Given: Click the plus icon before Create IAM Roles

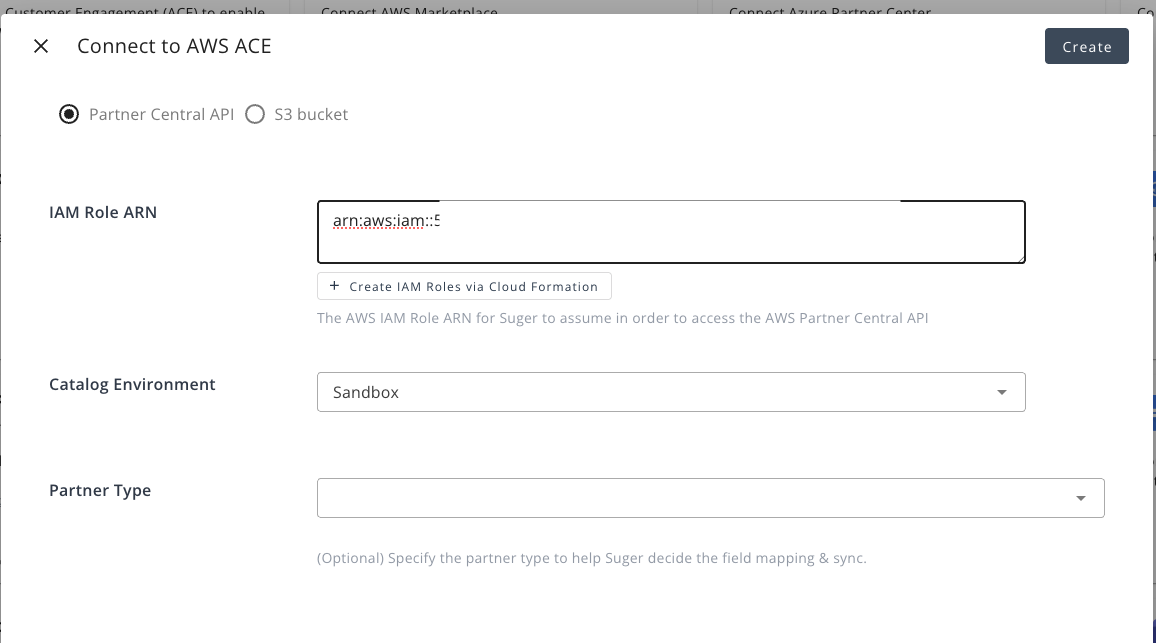Looking at the screenshot, I should [x=334, y=286].
